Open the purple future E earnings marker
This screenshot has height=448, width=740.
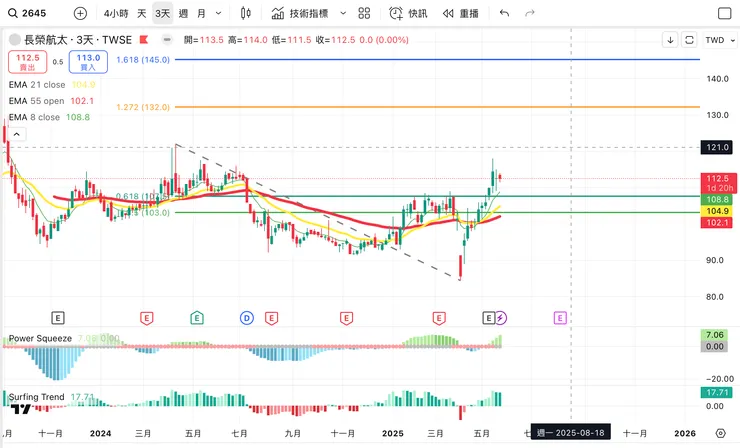coord(560,318)
